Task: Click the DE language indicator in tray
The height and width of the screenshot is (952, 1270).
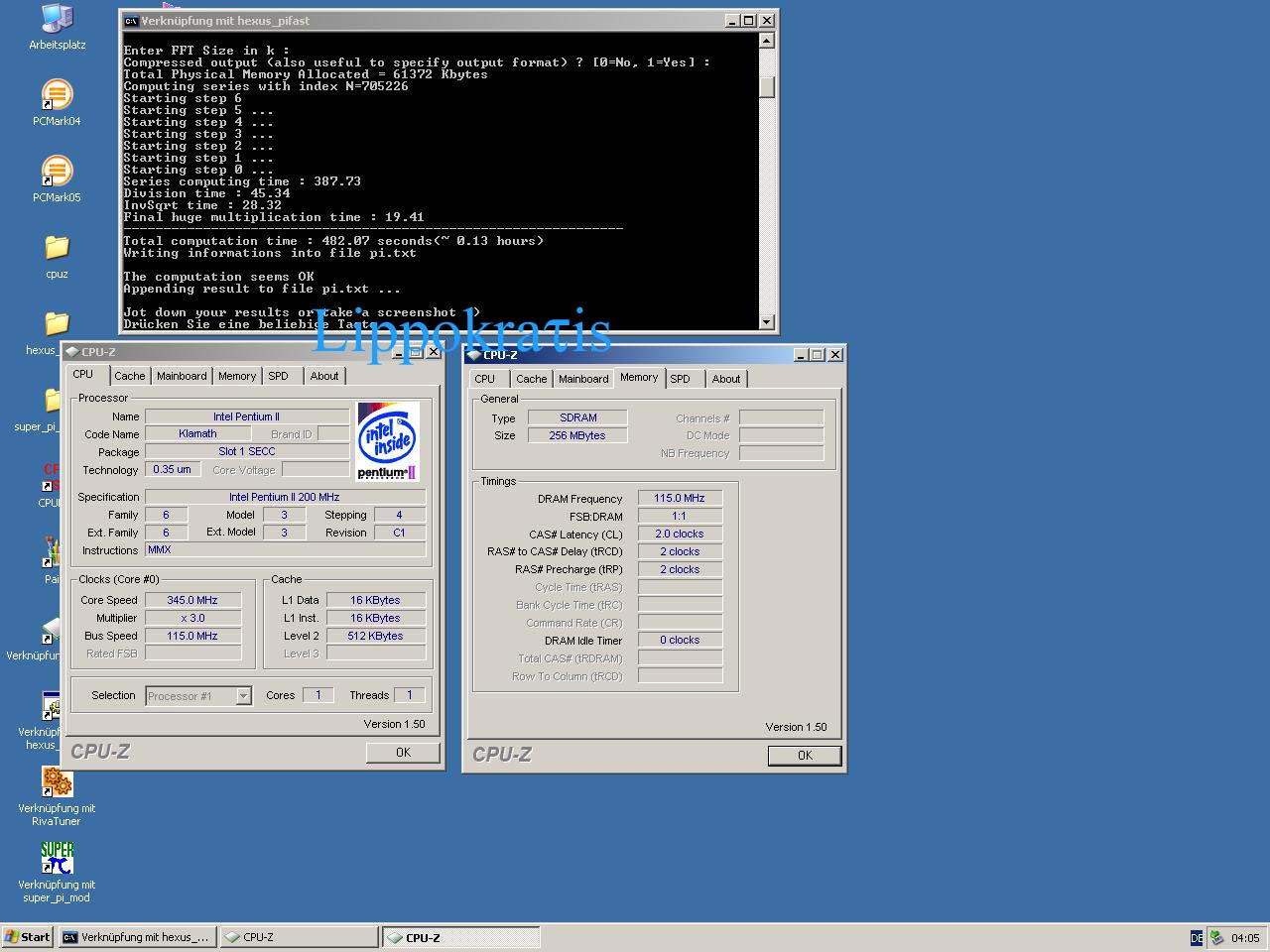Action: (x=1197, y=937)
